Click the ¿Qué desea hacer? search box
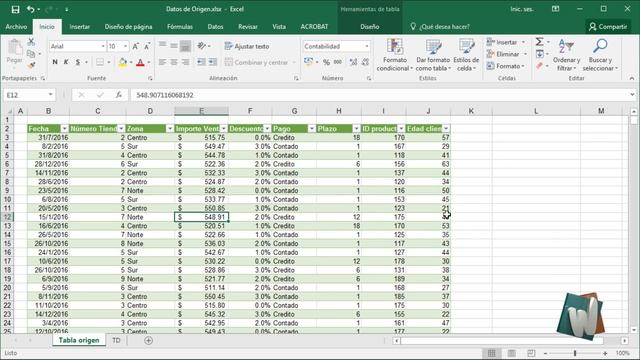Image resolution: width=640 pixels, height=360 pixels. pos(440,27)
